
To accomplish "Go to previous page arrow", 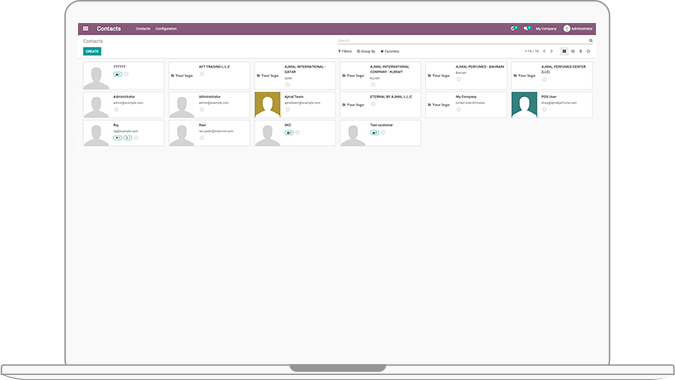I will [544, 51].
